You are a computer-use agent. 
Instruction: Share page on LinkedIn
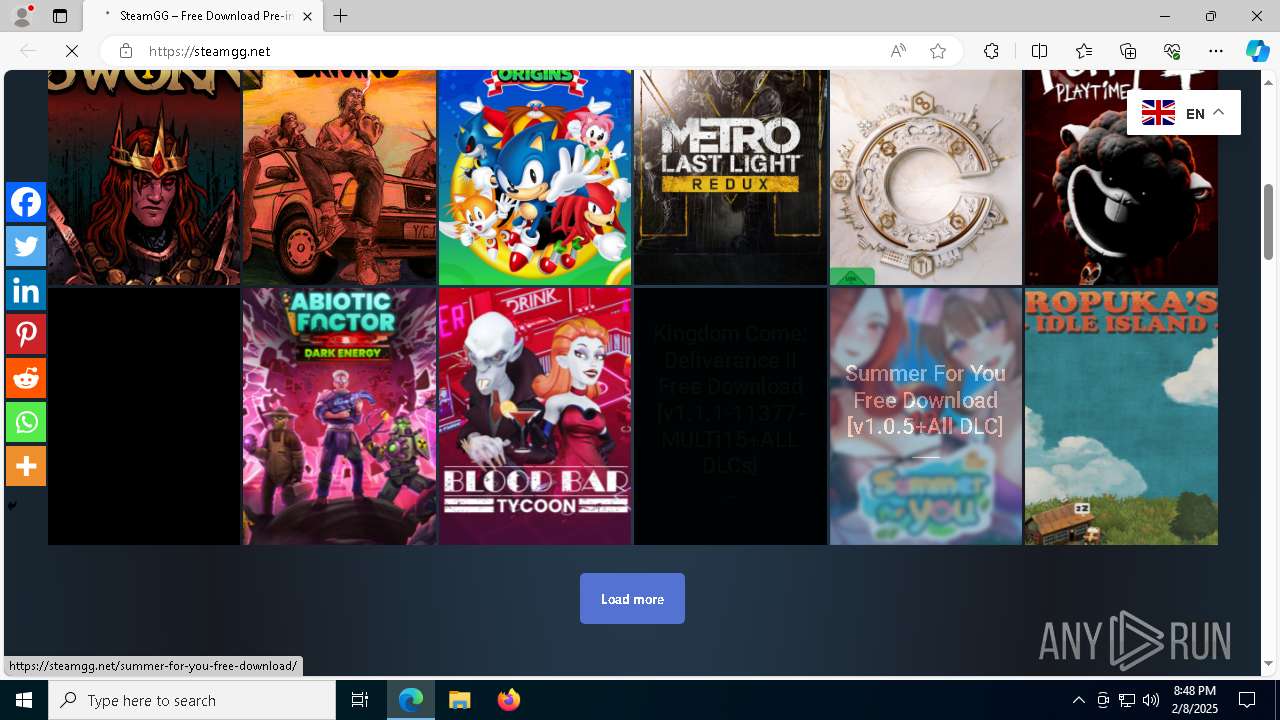26,290
